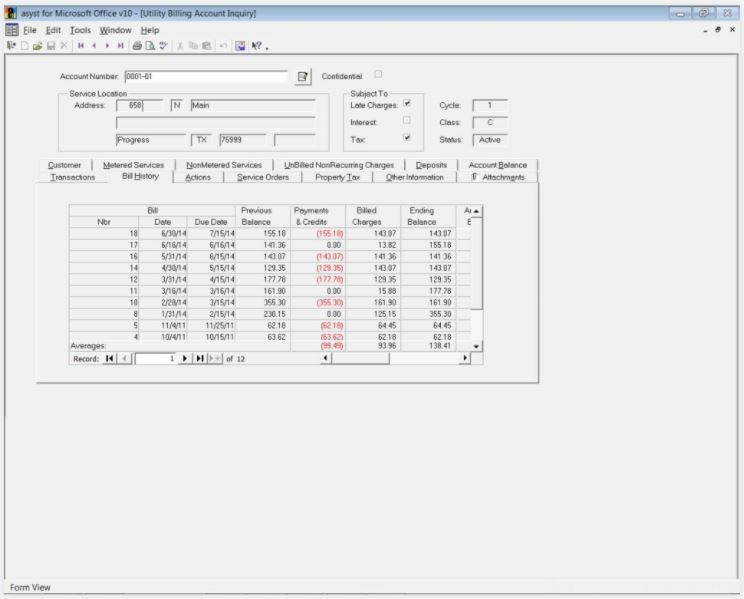Switch to the Other Information tab
Screen dimensions: 744x599
[x=415, y=177]
